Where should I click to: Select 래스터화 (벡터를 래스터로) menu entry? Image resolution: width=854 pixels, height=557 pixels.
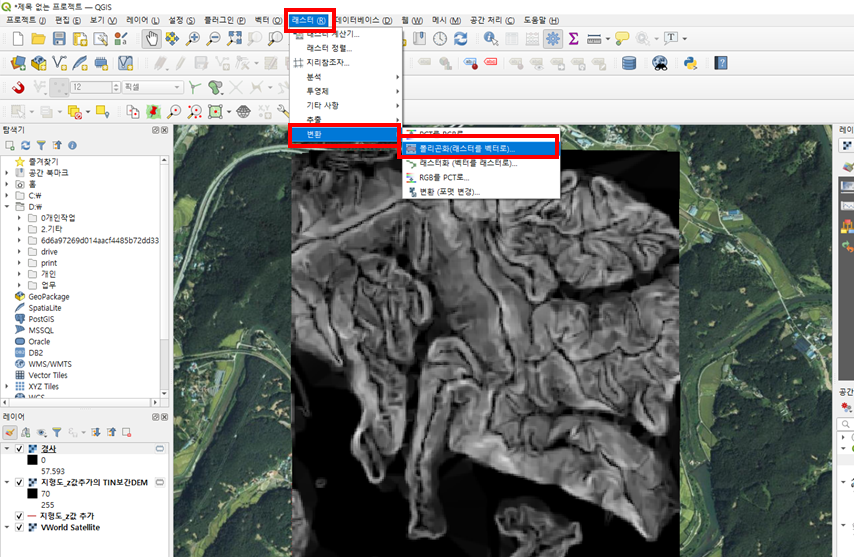(481, 163)
